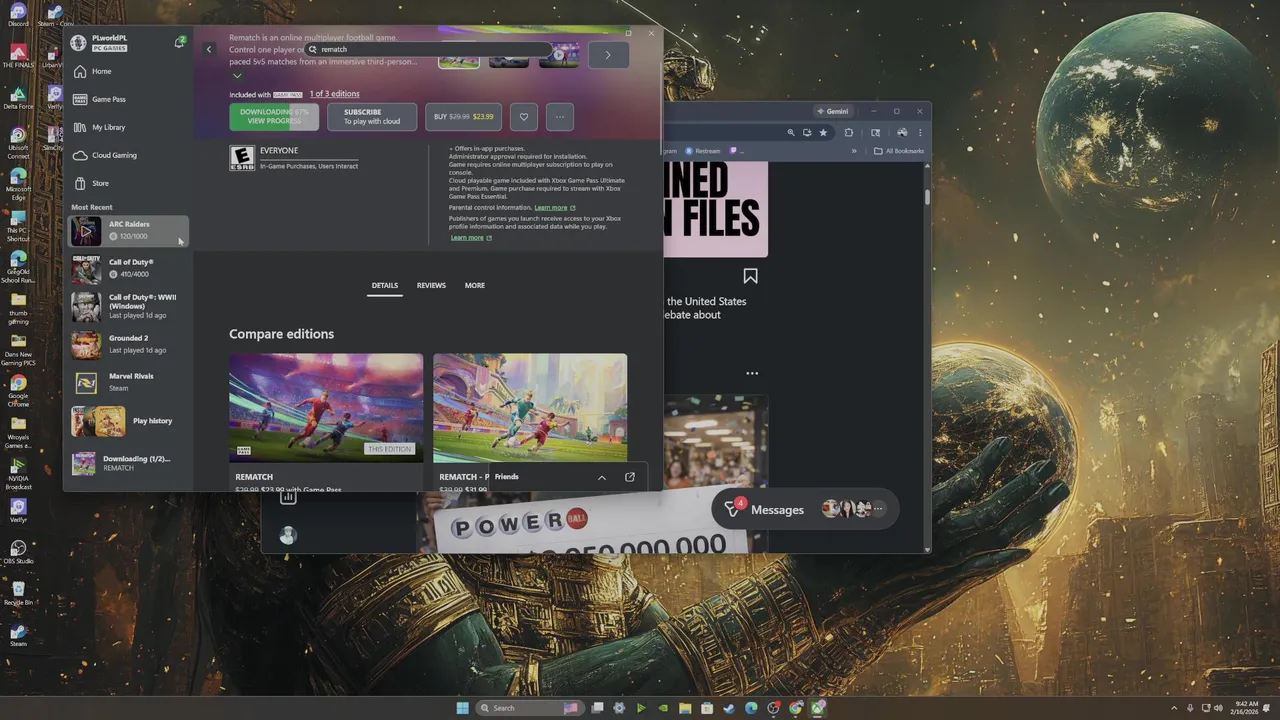This screenshot has height=720, width=1280.
Task: Open NVIDIA Broadcast desktop shortcut
Action: [x=18, y=474]
